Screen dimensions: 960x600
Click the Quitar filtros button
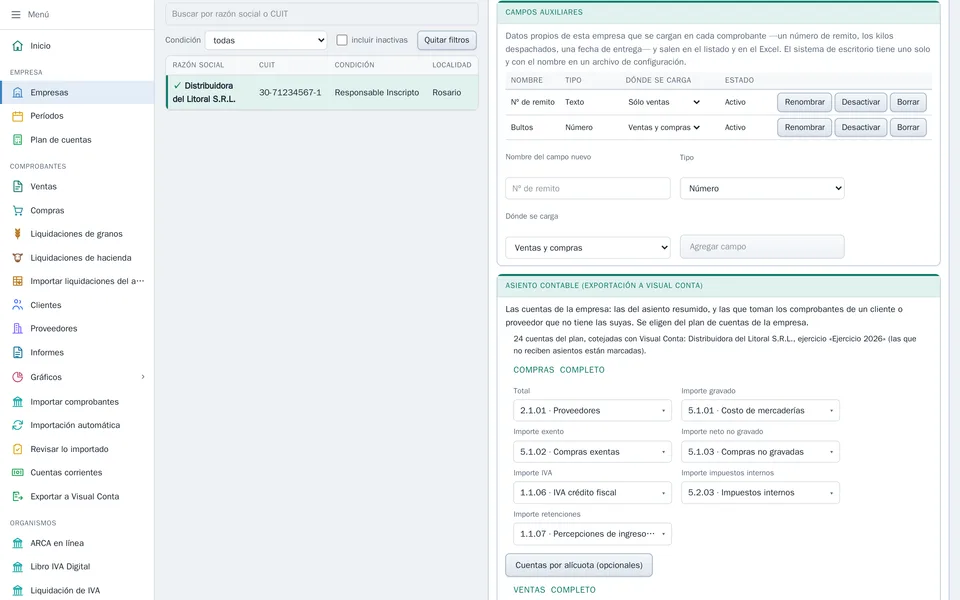447,40
